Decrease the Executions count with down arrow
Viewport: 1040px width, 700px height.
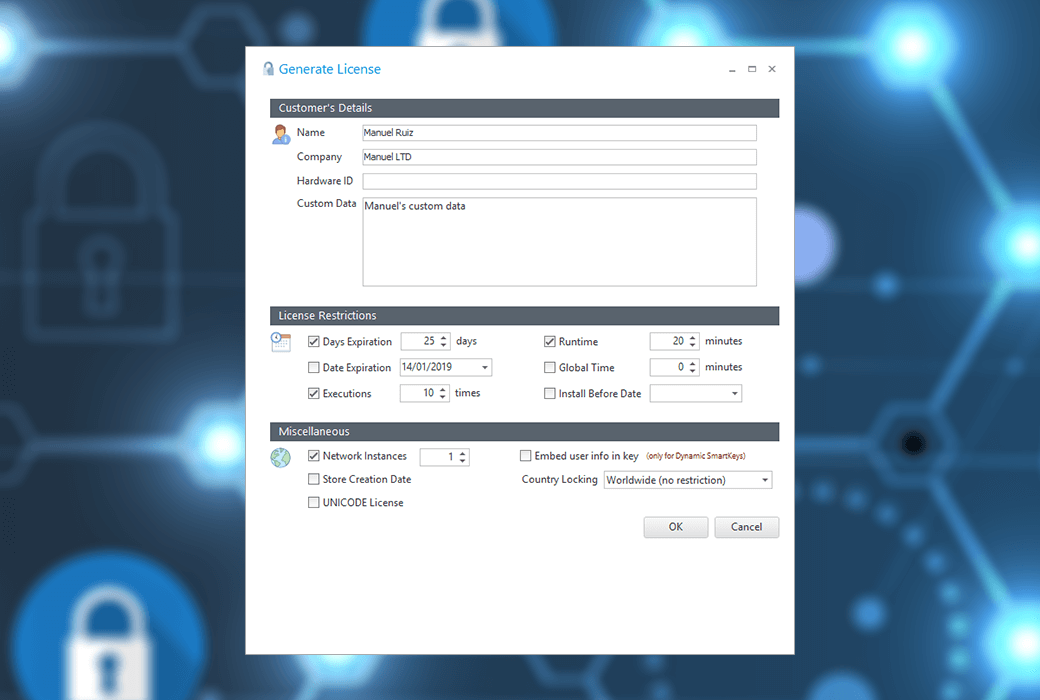[x=444, y=397]
